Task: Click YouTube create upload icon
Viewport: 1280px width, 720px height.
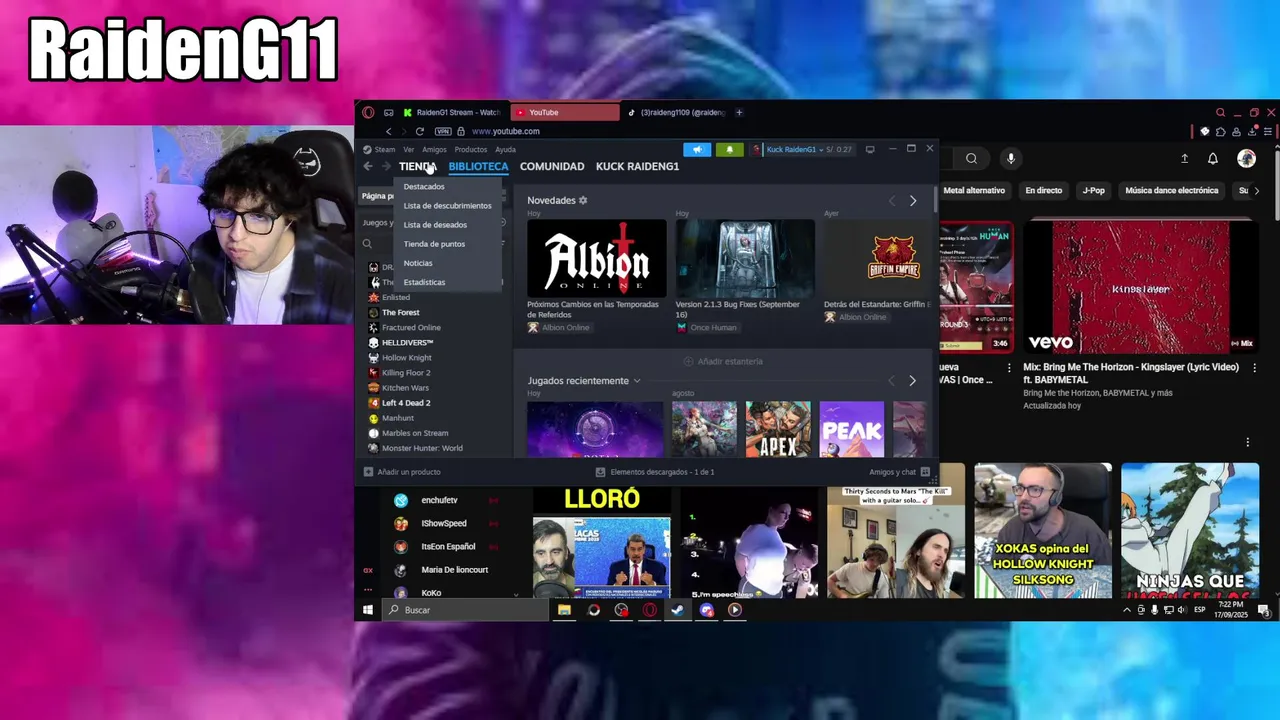Action: coord(1185,158)
